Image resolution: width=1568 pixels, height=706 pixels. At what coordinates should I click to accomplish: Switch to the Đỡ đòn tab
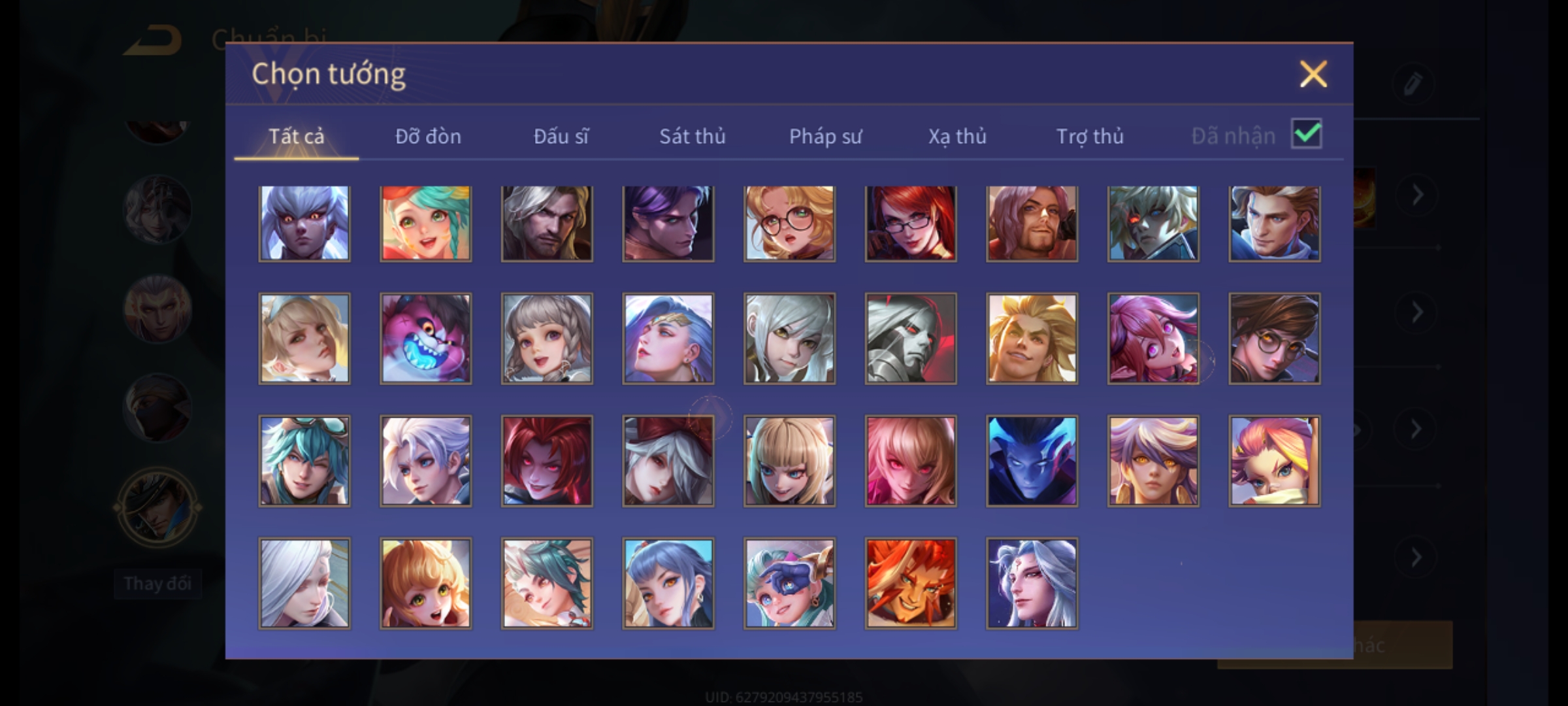(428, 136)
